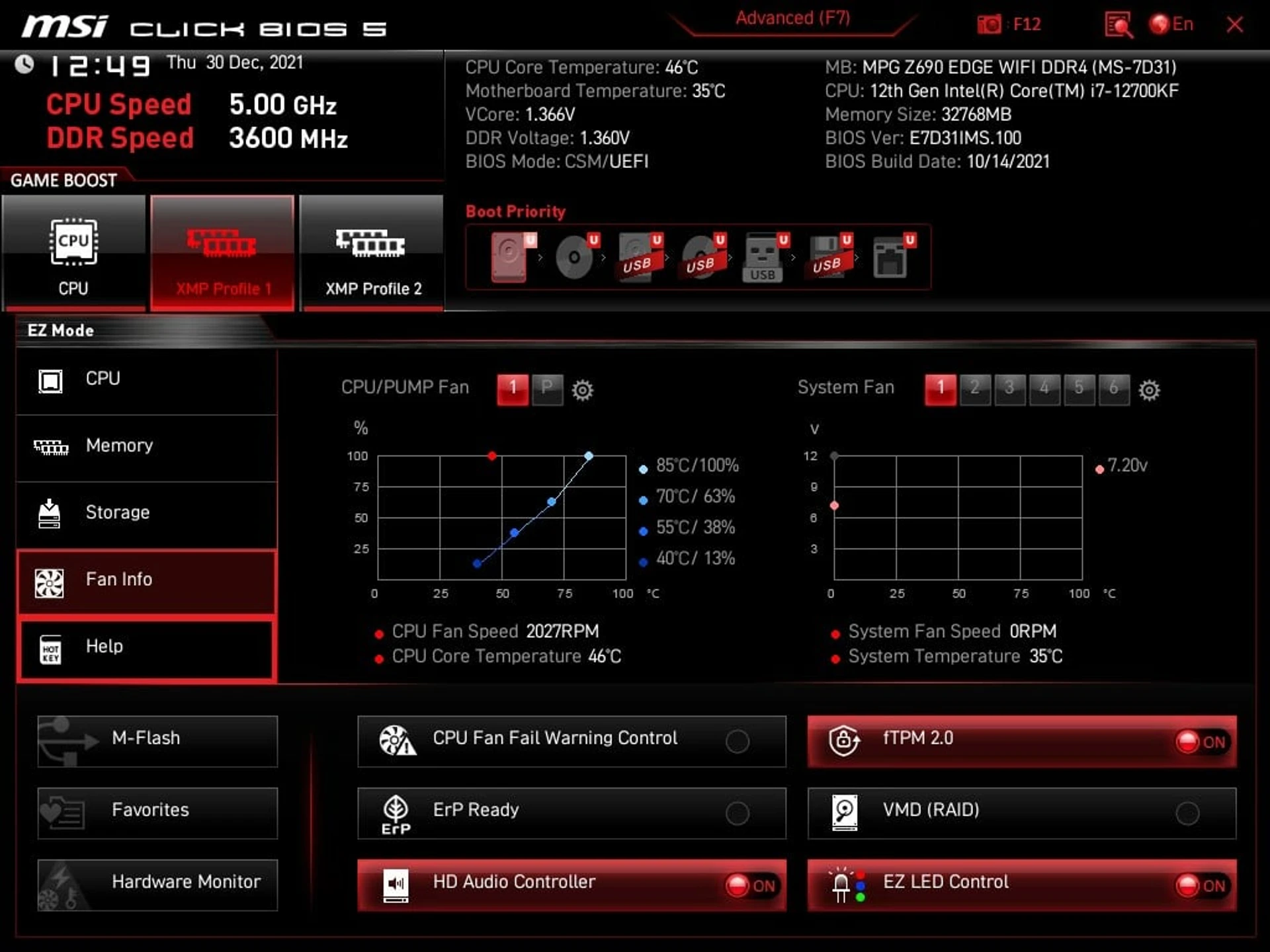Select System Fan tab 3
This screenshot has height=952, width=1270.
[1009, 389]
